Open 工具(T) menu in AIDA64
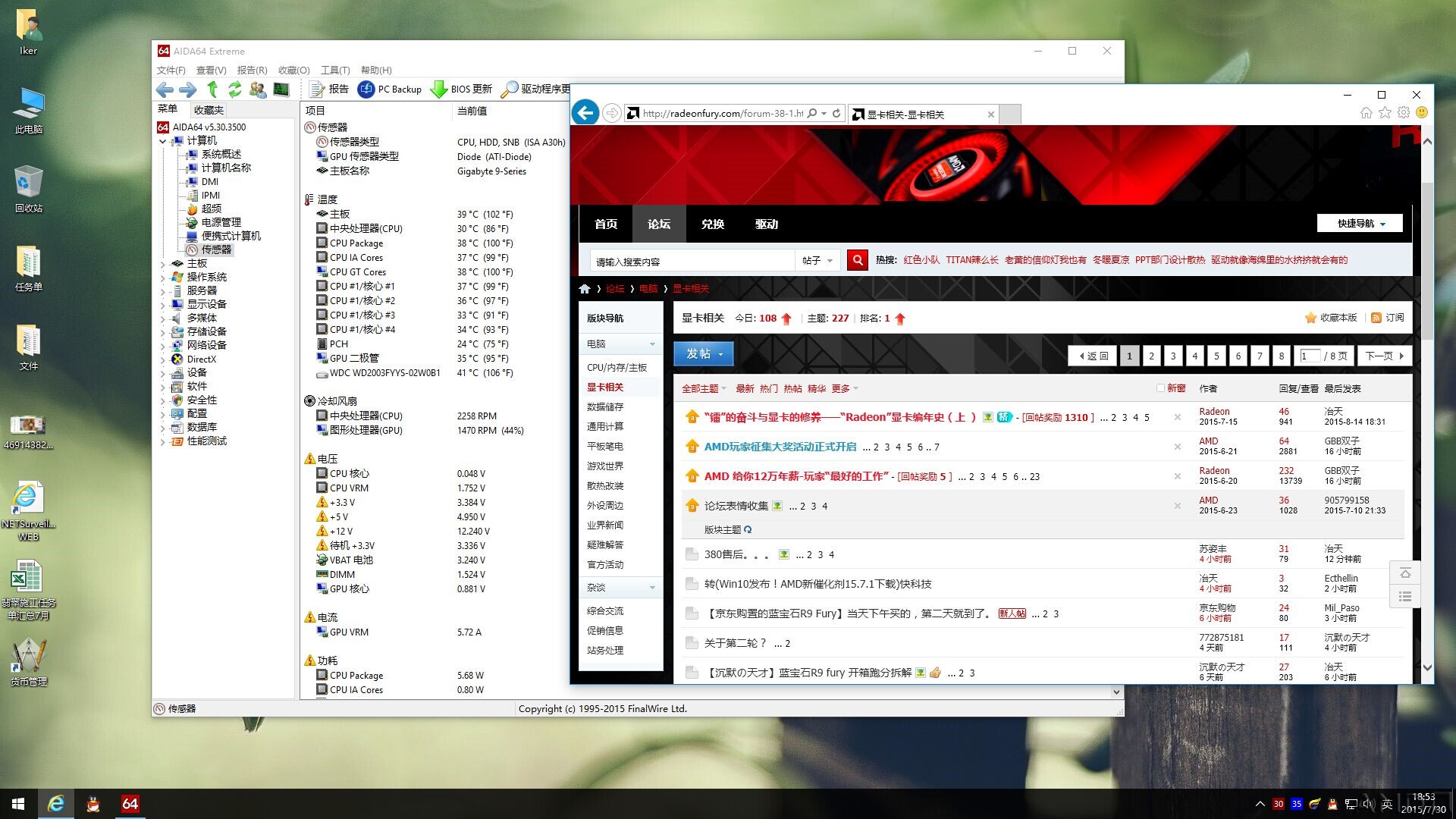This screenshot has height=819, width=1456. [x=335, y=70]
